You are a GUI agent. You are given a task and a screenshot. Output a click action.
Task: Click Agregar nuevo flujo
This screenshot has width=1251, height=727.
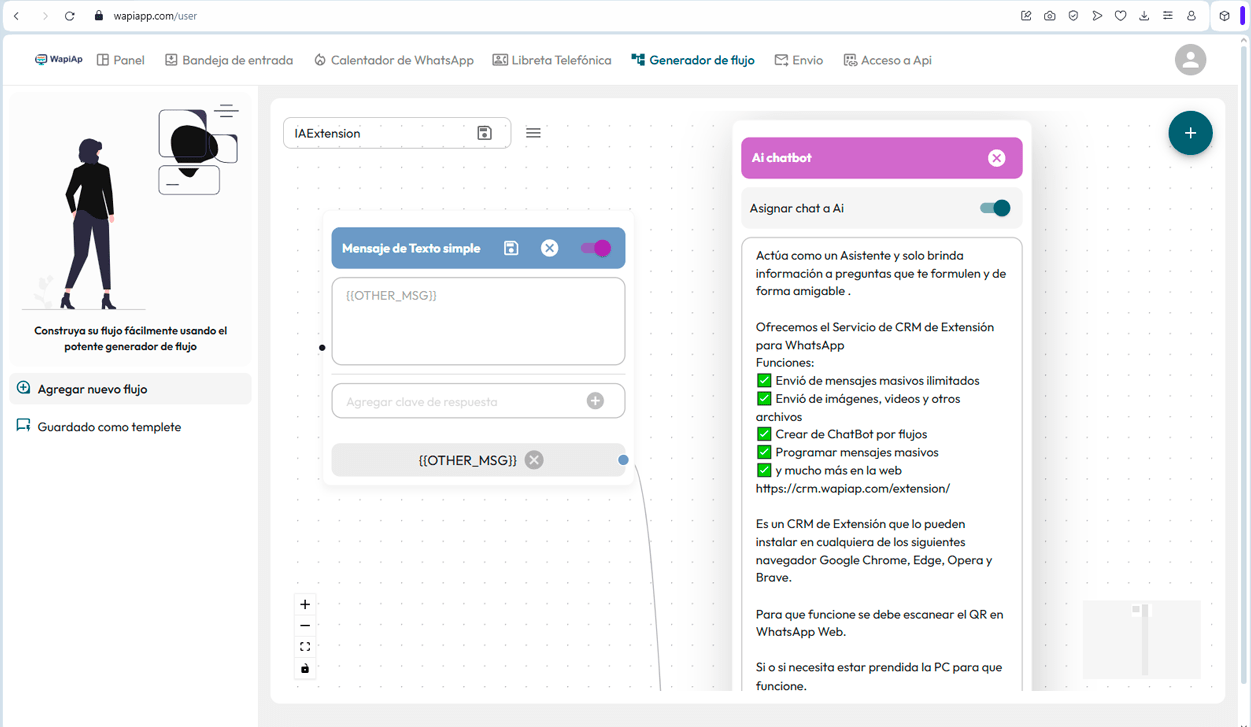(x=92, y=389)
